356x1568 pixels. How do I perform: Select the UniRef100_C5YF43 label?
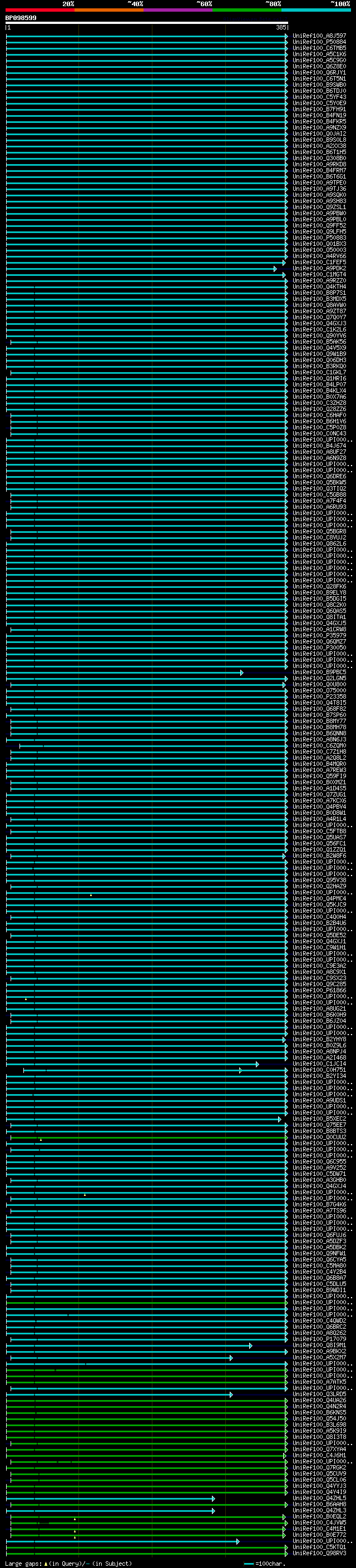[x=319, y=97]
